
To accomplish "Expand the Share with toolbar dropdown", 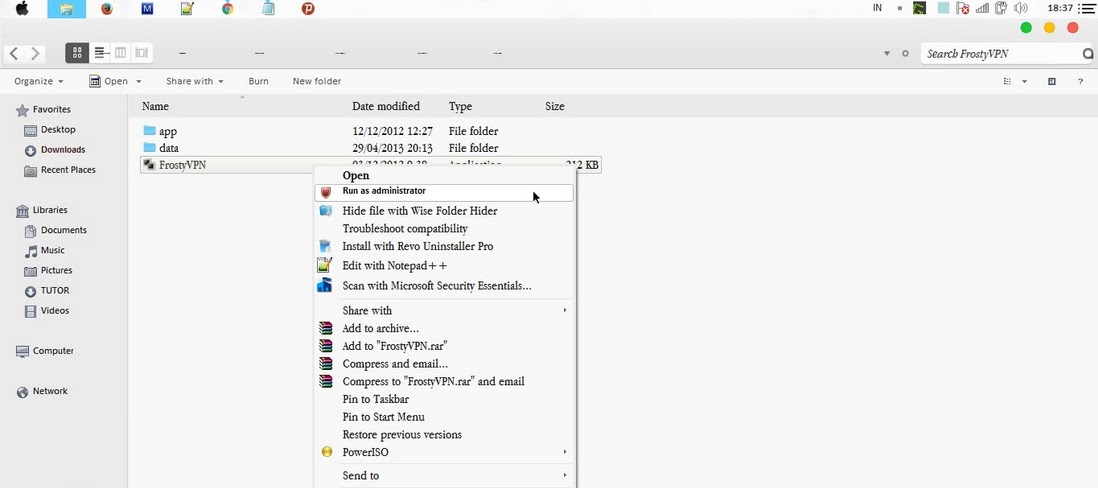I will pos(194,81).
